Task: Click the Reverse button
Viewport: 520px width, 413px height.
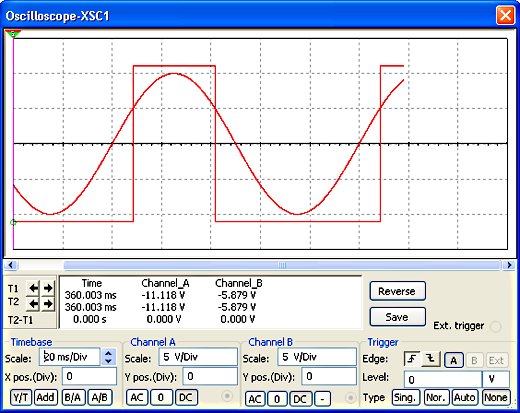Action: tap(397, 291)
